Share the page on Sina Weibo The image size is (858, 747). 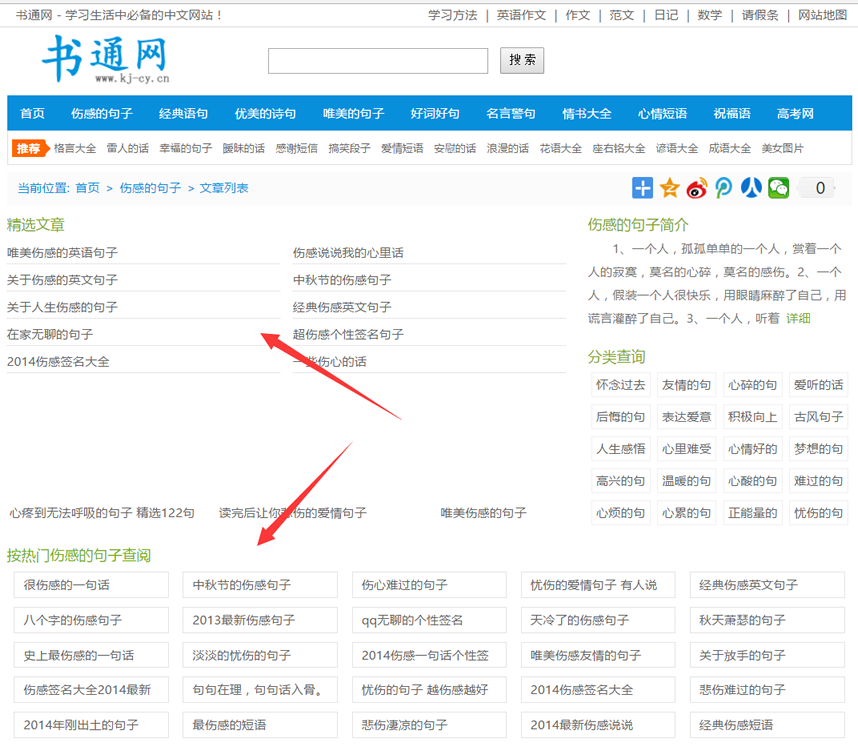[696, 188]
